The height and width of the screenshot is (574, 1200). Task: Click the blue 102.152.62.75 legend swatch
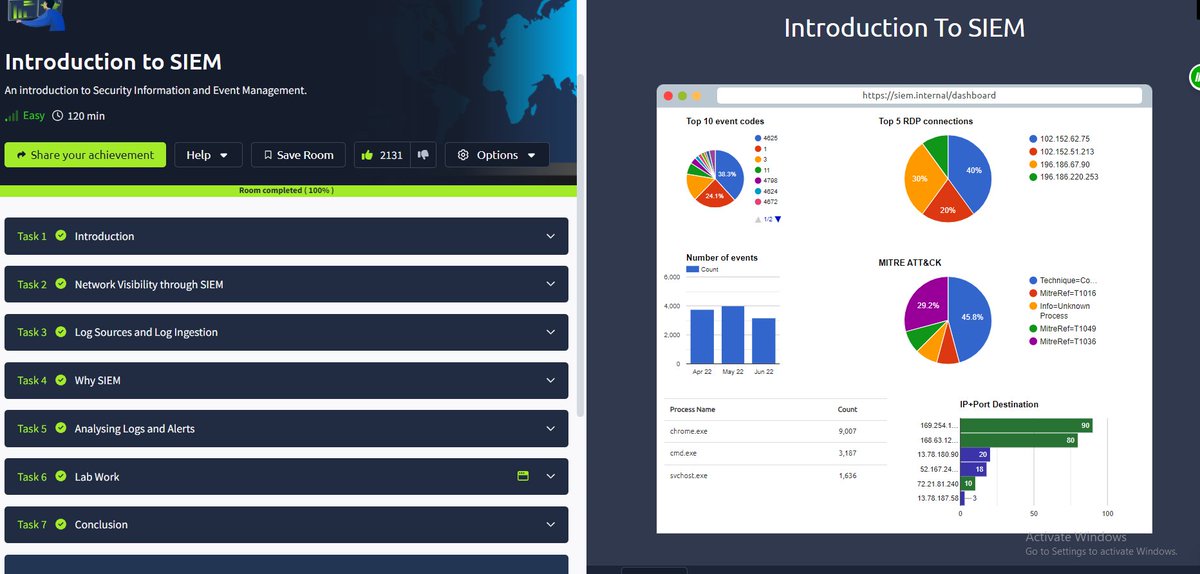point(1033,139)
